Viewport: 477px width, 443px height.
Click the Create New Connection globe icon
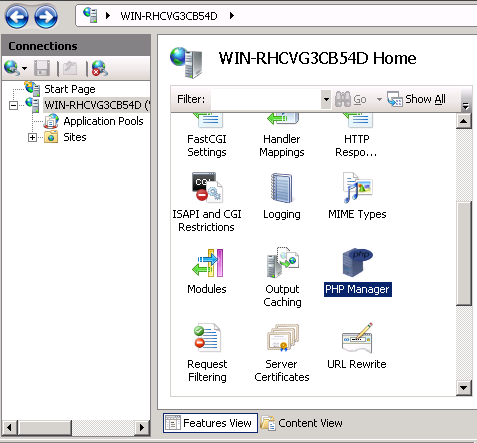pyautogui.click(x=12, y=68)
